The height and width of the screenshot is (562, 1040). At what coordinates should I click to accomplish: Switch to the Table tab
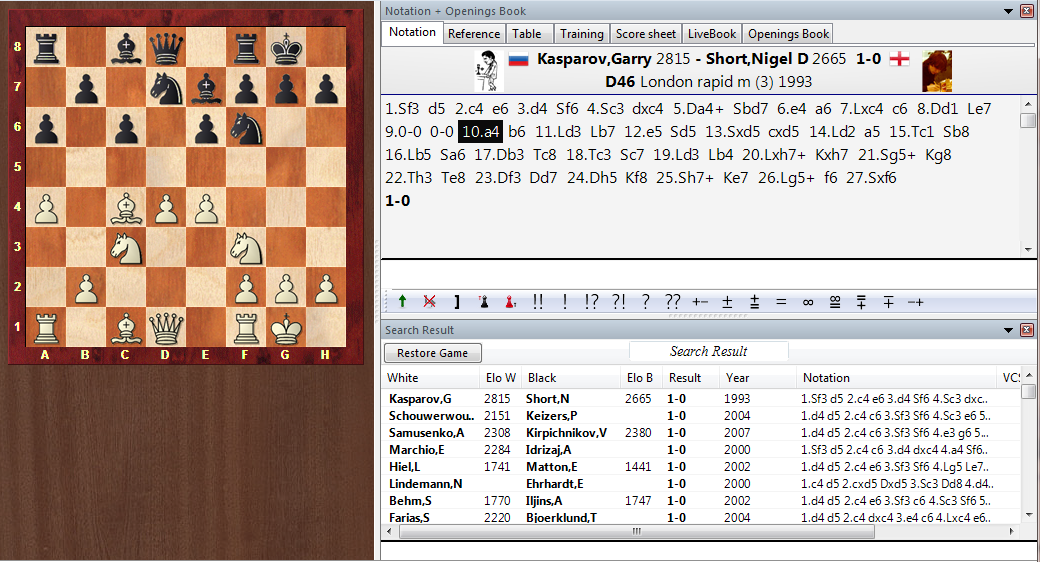click(x=527, y=34)
